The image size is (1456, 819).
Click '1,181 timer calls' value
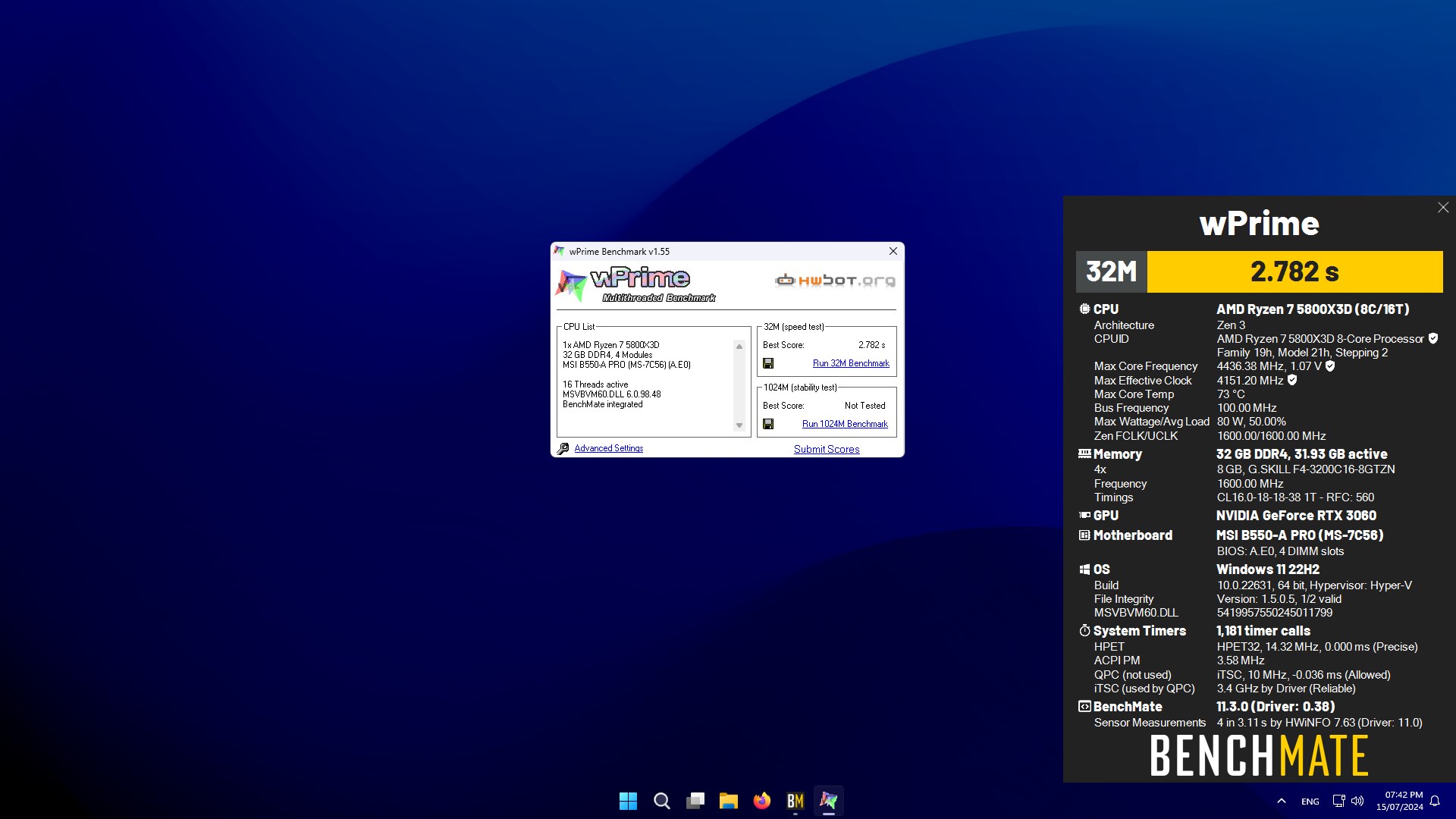point(1263,631)
